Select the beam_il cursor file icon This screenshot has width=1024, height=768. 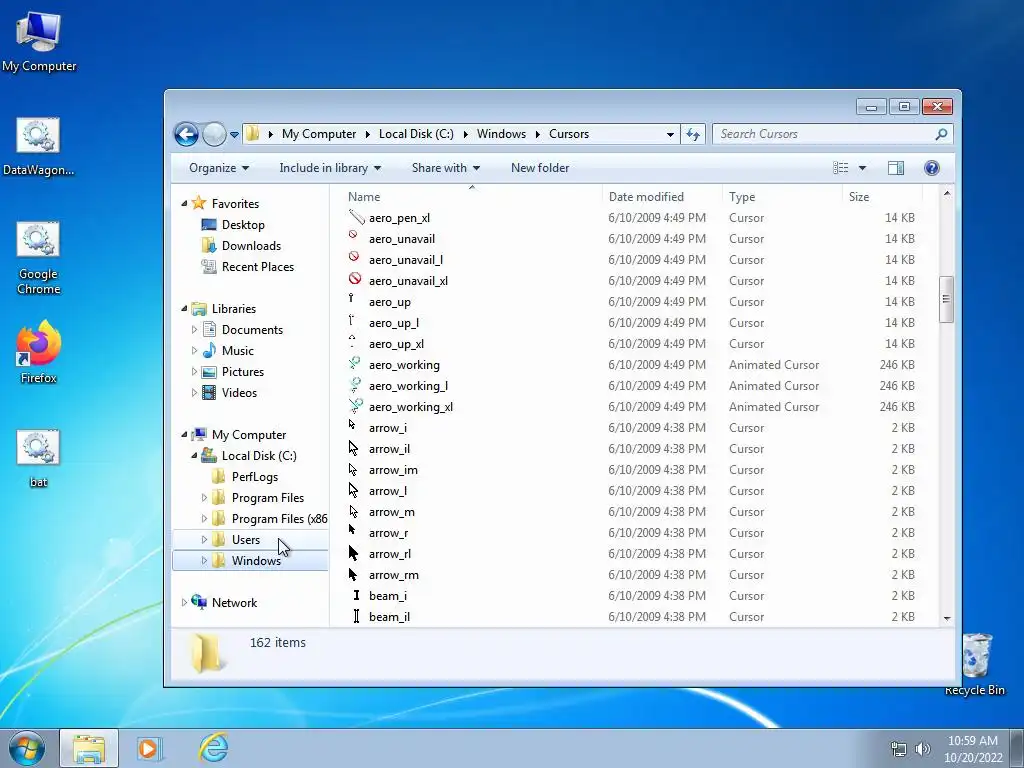[356, 616]
